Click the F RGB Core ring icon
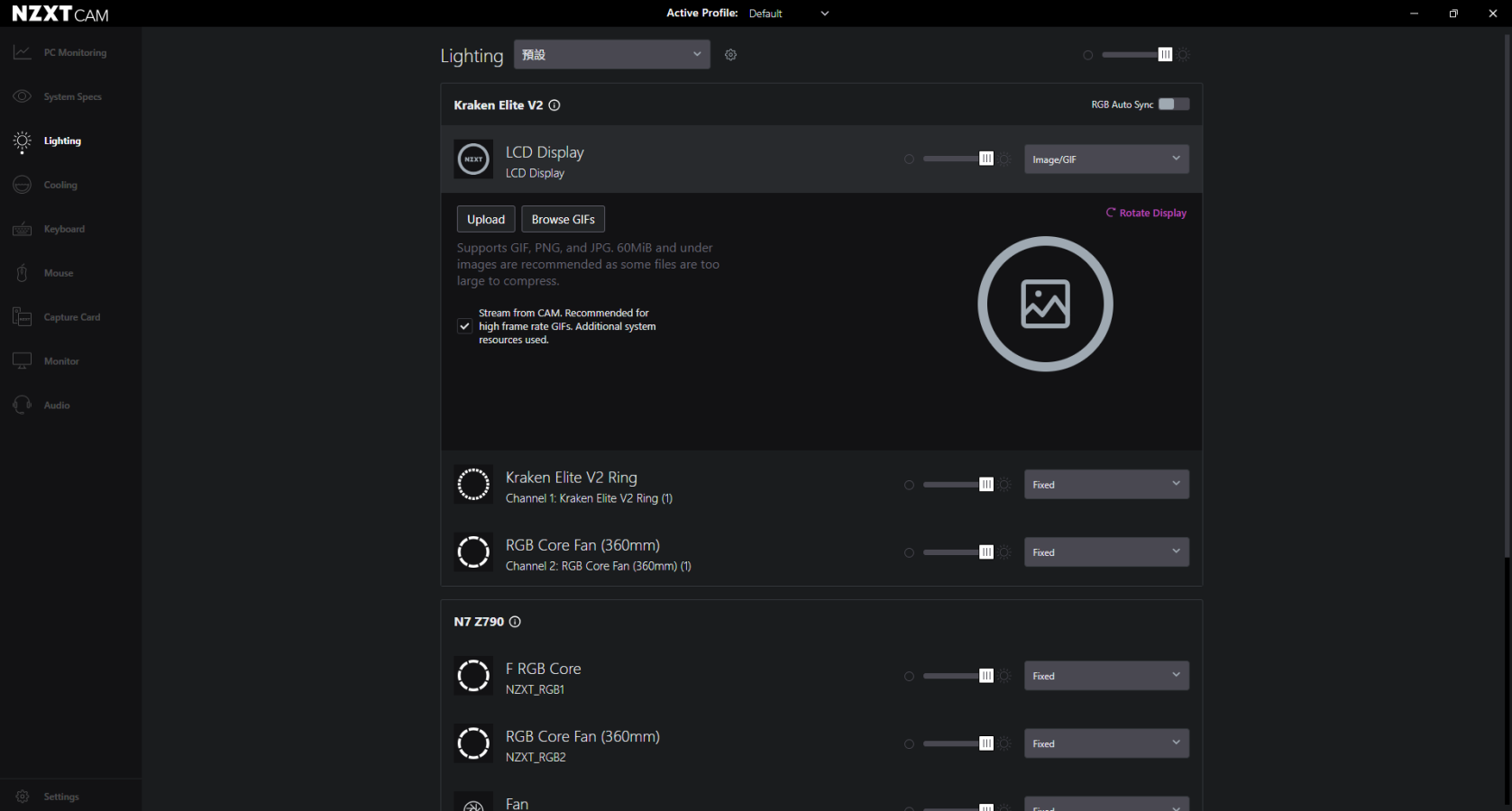 pyautogui.click(x=473, y=676)
